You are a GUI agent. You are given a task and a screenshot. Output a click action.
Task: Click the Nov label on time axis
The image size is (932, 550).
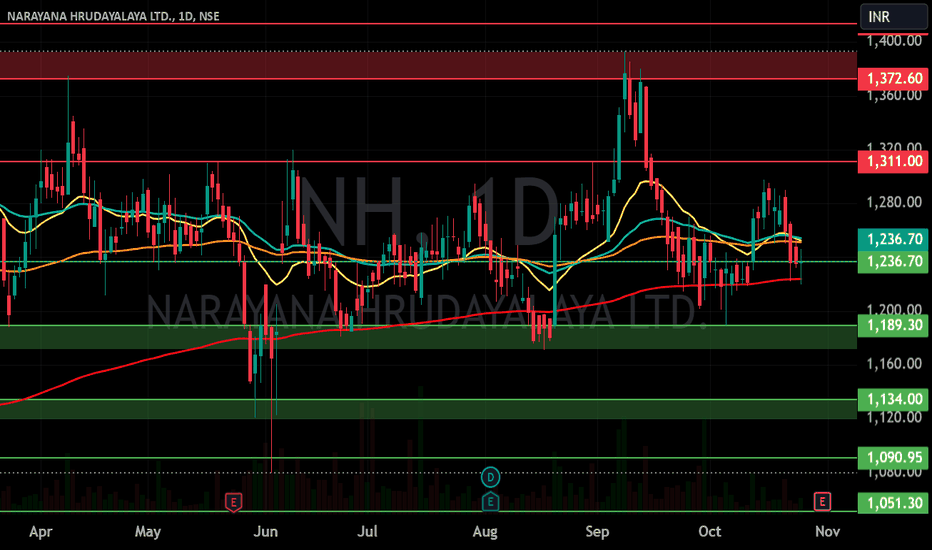pyautogui.click(x=827, y=532)
